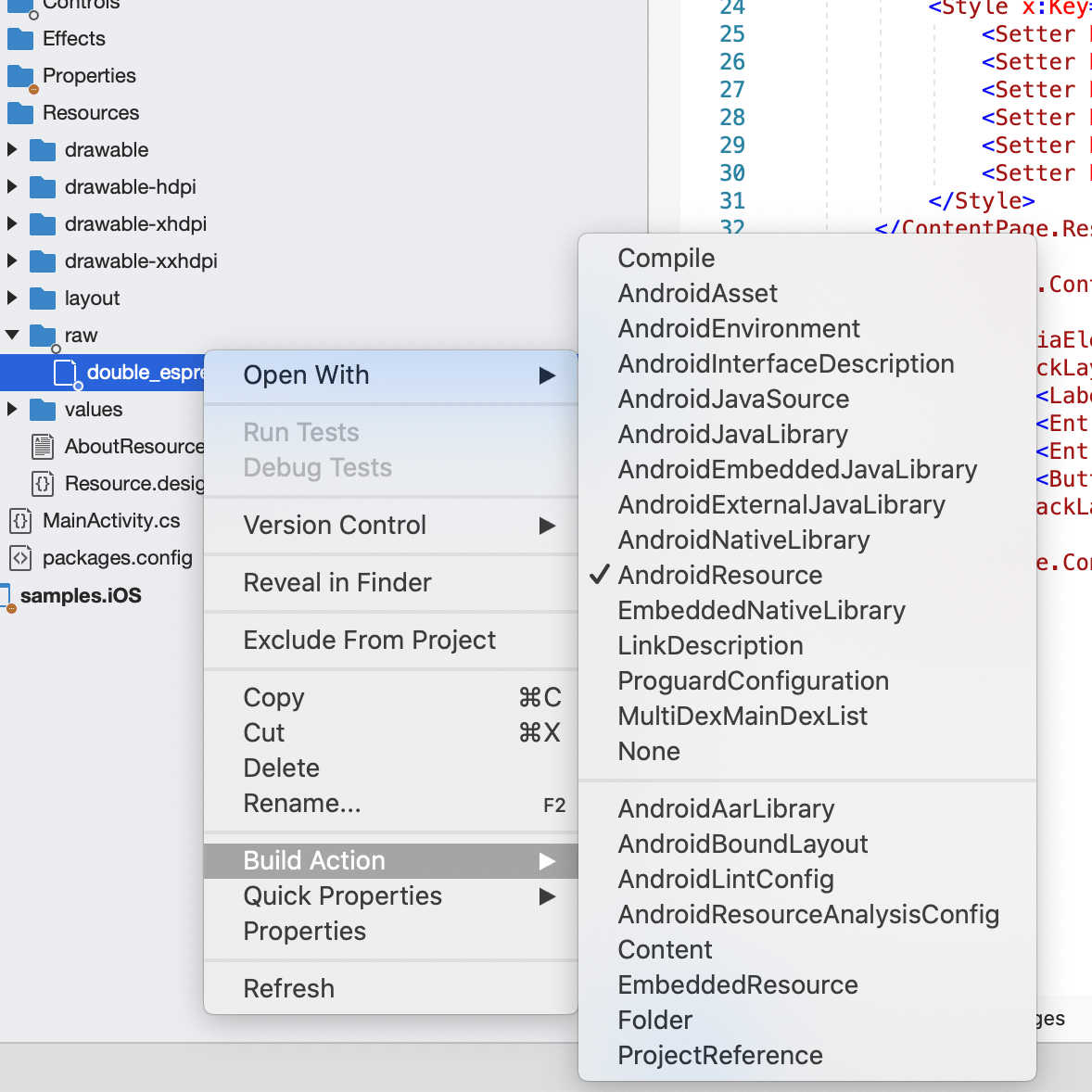Expand the drawable-xxhdpi folder
The image size is (1092, 1092).
pyautogui.click(x=12, y=261)
